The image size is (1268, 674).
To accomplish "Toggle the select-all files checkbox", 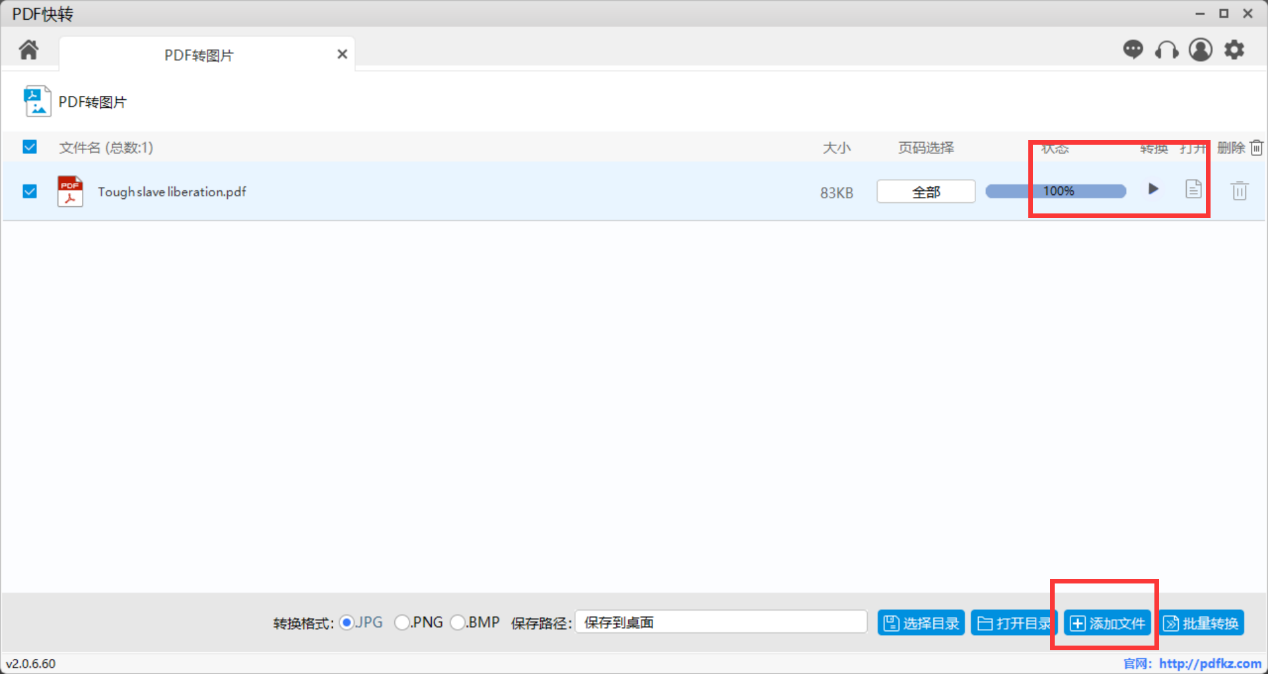I will coord(30,147).
